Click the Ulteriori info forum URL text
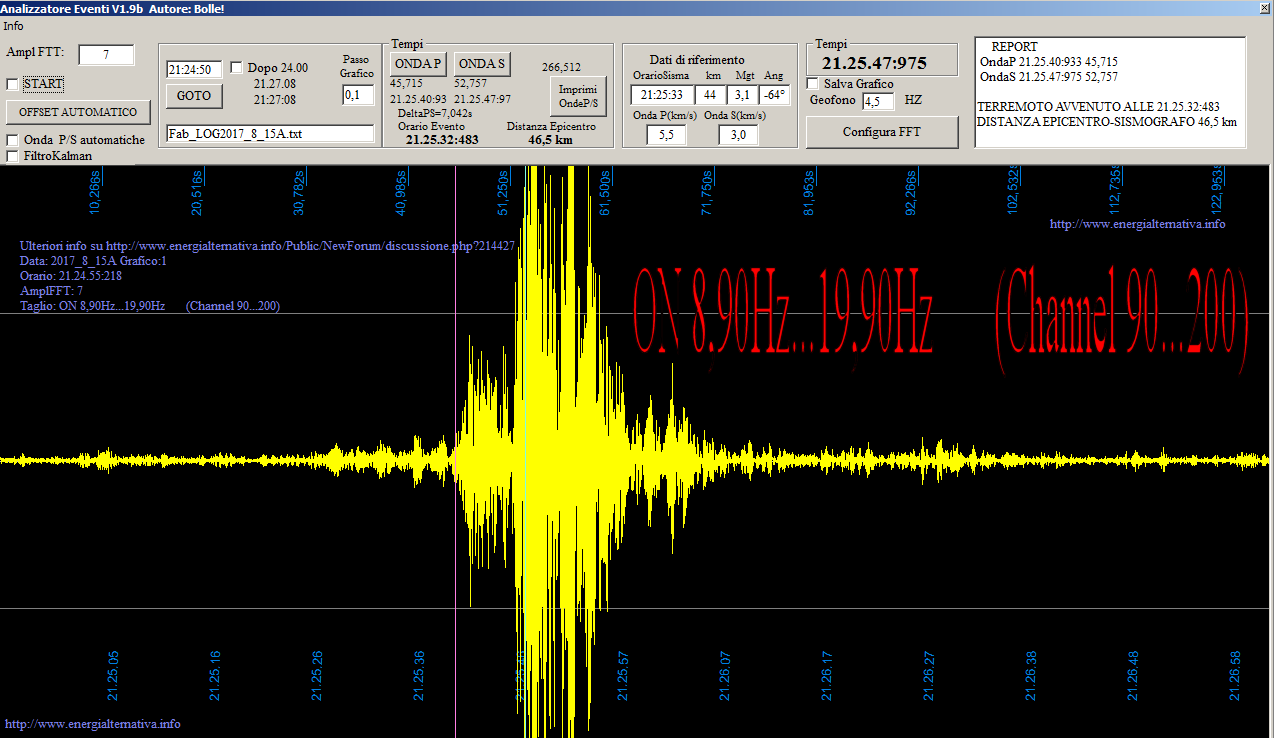The height and width of the screenshot is (738, 1274). (x=268, y=245)
